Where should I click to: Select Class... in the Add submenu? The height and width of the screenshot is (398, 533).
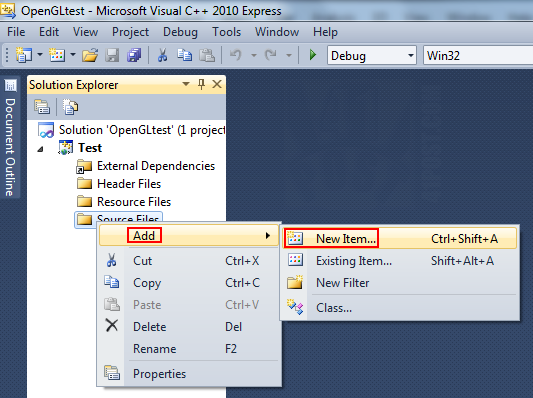(400, 308)
